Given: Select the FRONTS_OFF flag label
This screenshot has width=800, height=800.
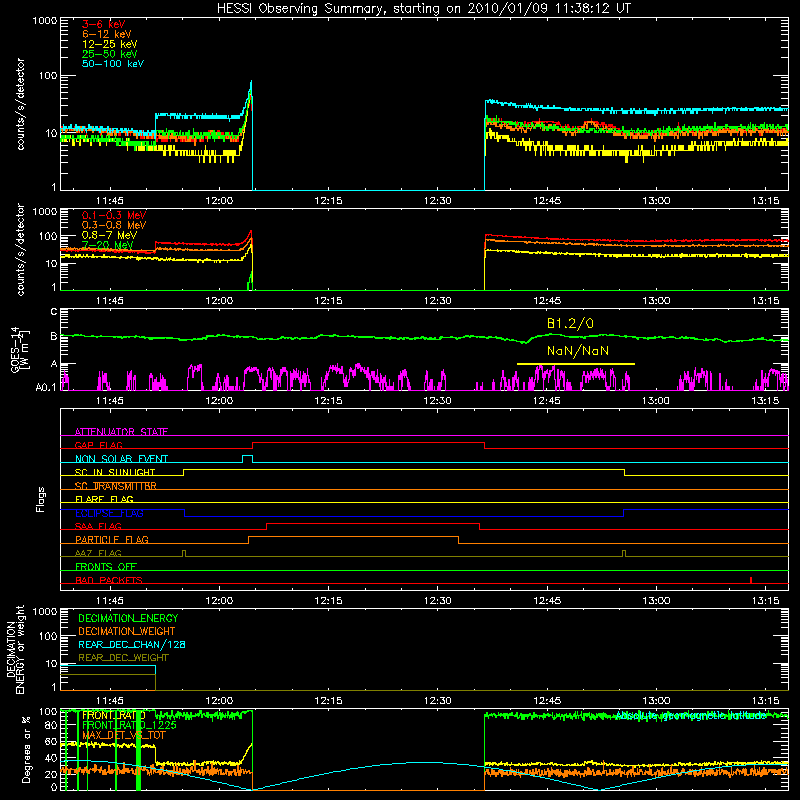Looking at the screenshot, I should [x=106, y=566].
